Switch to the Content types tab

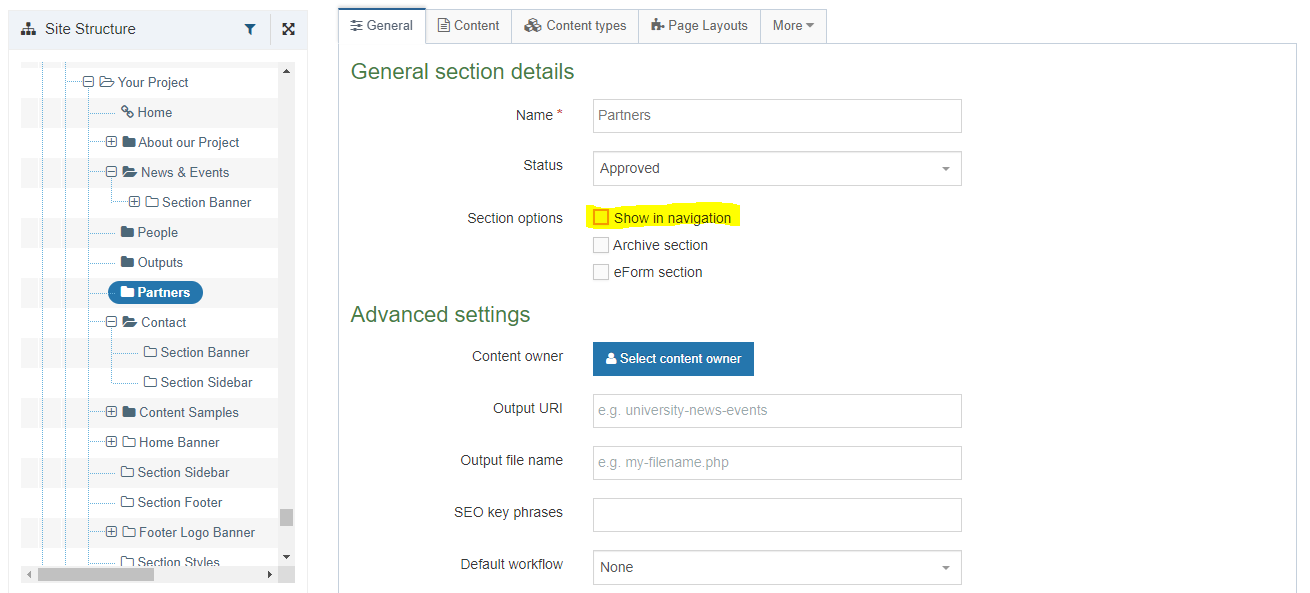pyautogui.click(x=575, y=26)
